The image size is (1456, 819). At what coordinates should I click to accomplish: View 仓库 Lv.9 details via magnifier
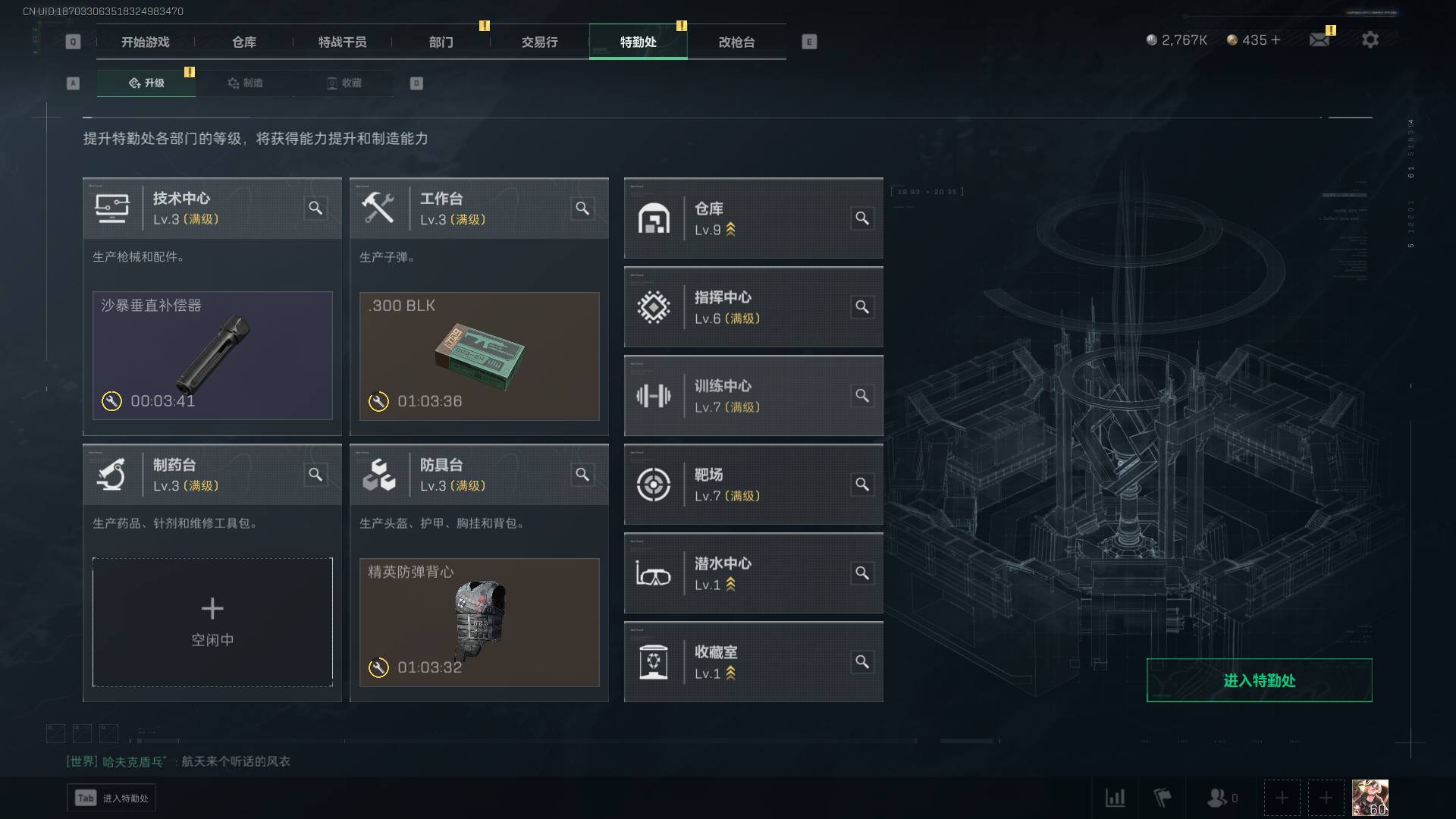point(862,218)
